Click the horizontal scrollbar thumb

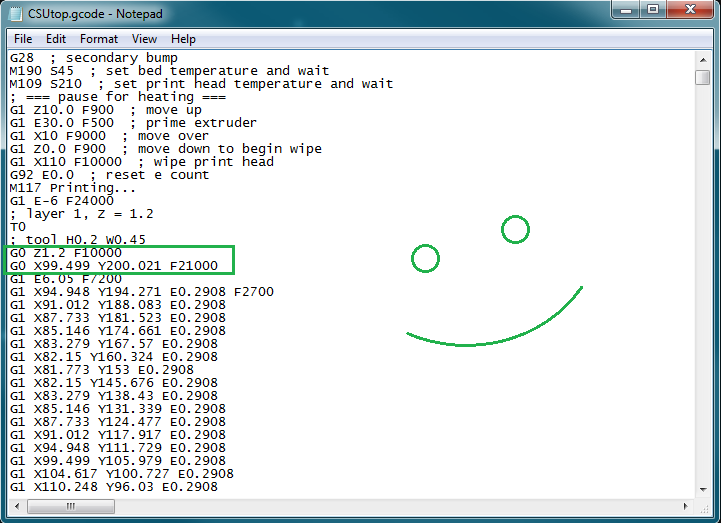[x=71, y=506]
